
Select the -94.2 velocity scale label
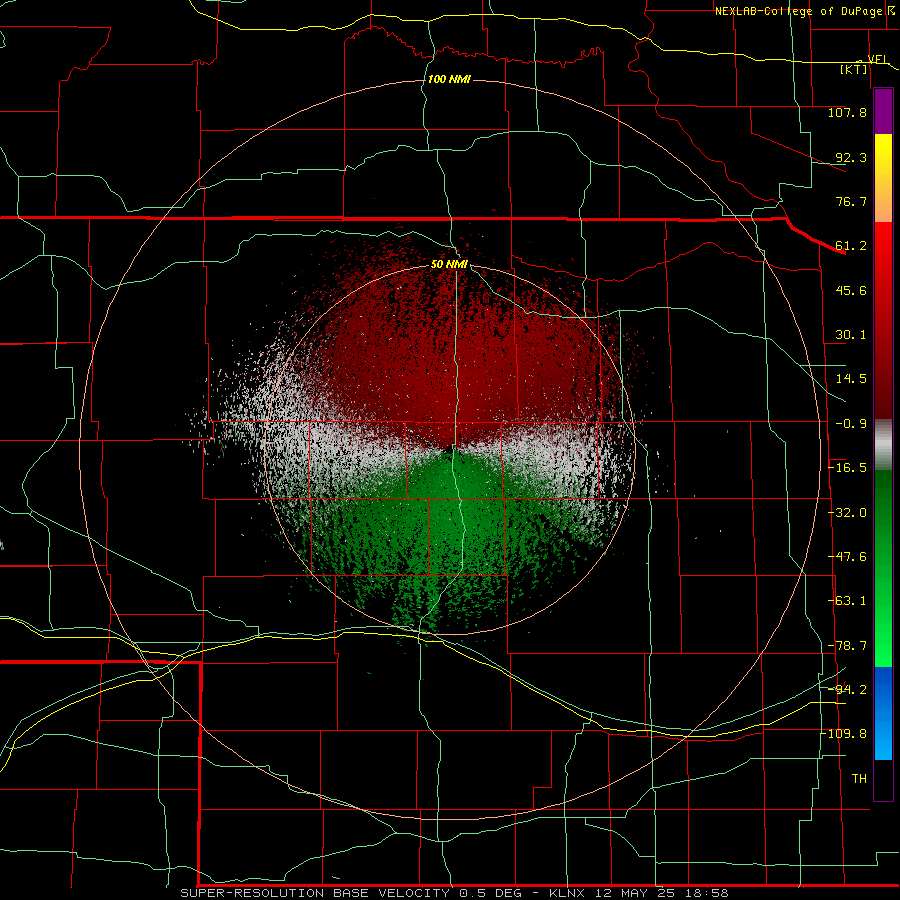pos(847,690)
